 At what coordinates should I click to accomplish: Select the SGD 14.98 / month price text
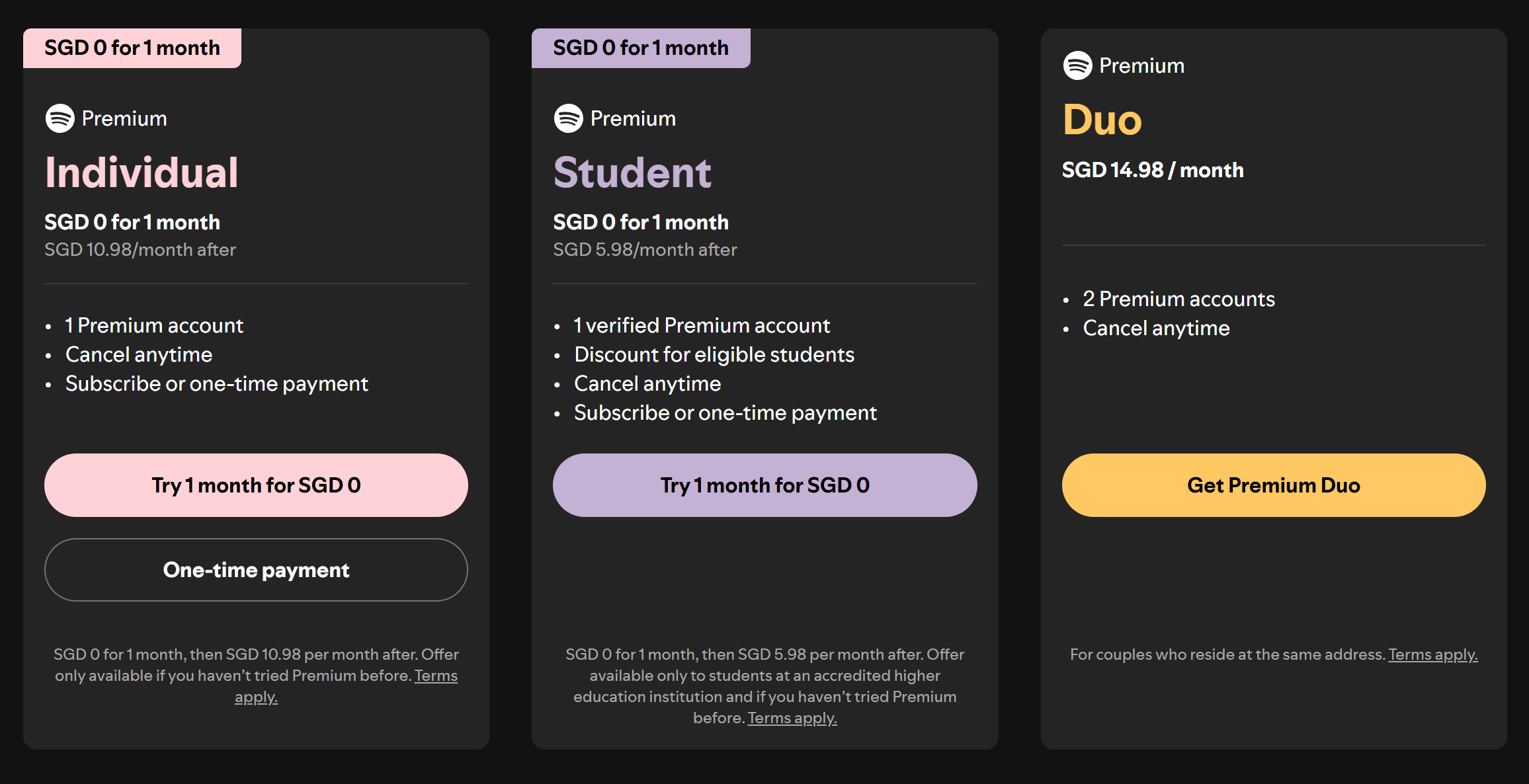[1152, 169]
